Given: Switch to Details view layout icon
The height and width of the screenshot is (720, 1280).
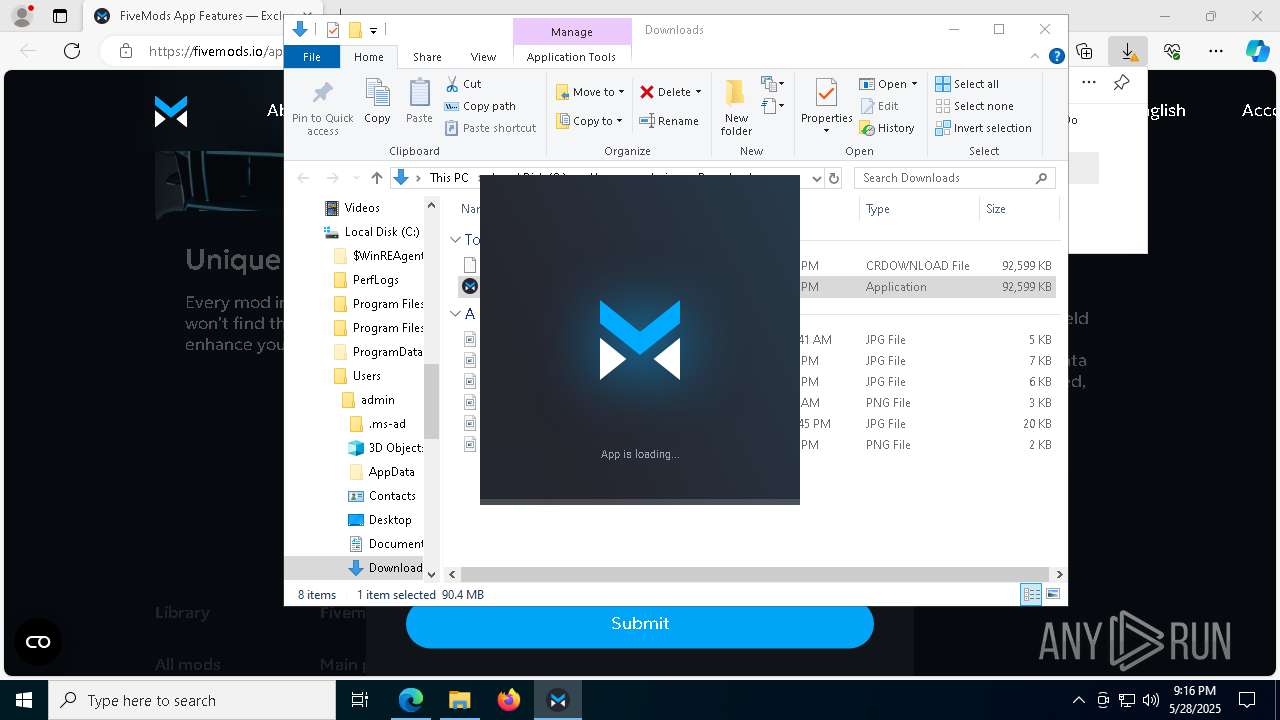Looking at the screenshot, I should [x=1031, y=594].
